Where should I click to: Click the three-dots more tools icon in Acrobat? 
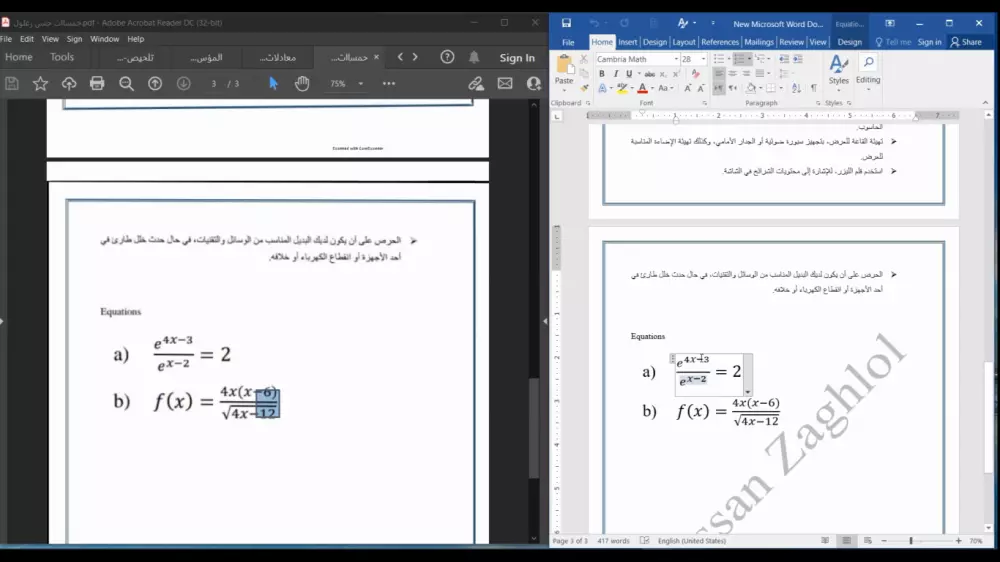(x=389, y=84)
